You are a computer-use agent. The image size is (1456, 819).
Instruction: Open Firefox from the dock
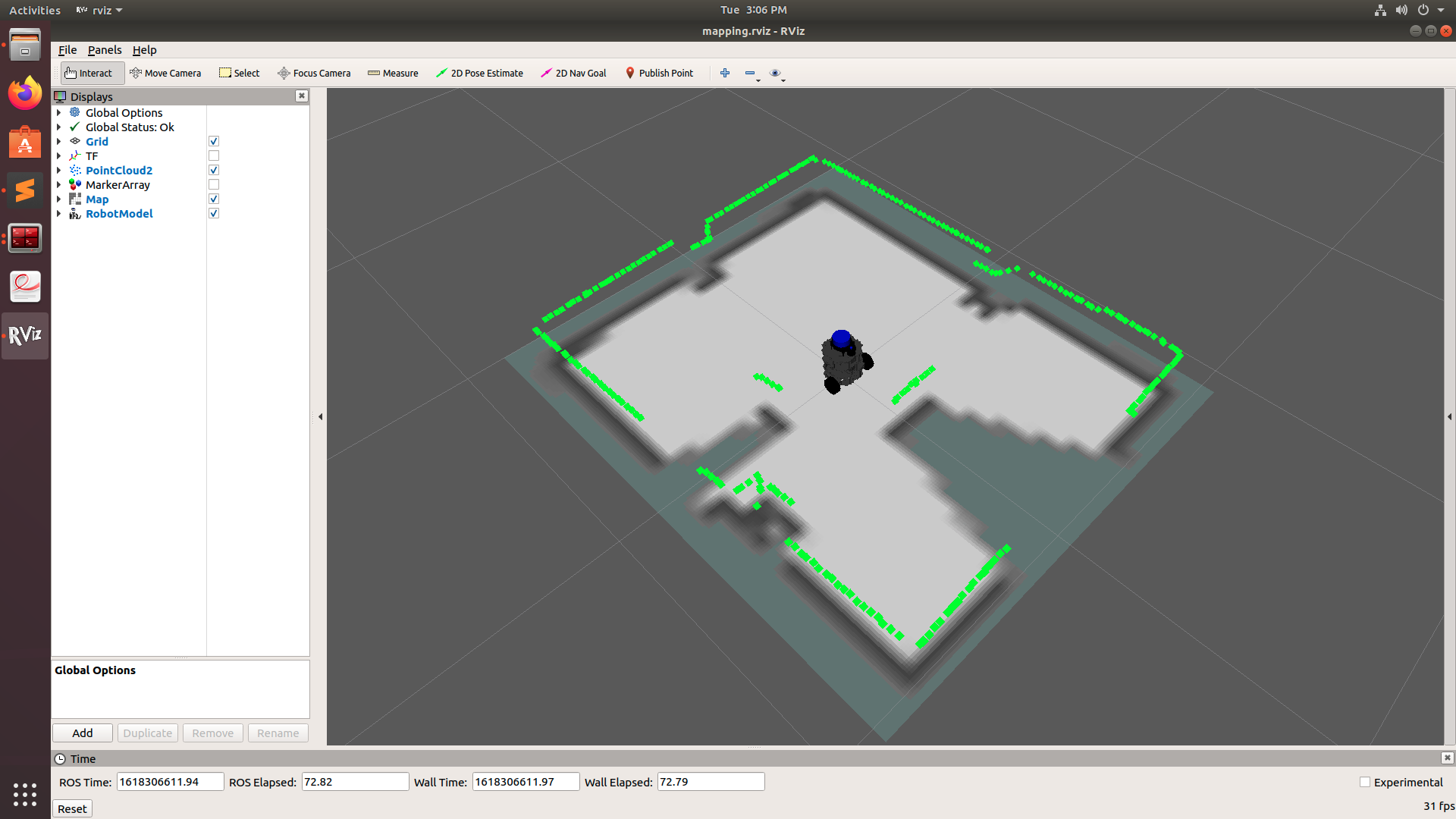(x=25, y=93)
